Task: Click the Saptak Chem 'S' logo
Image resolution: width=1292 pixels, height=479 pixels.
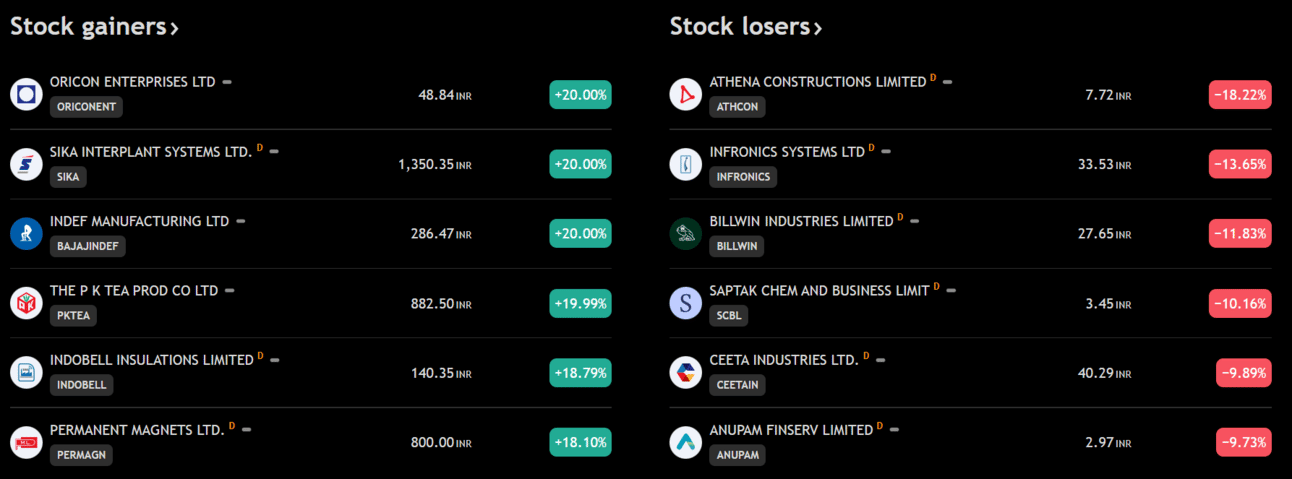Action: (x=686, y=303)
